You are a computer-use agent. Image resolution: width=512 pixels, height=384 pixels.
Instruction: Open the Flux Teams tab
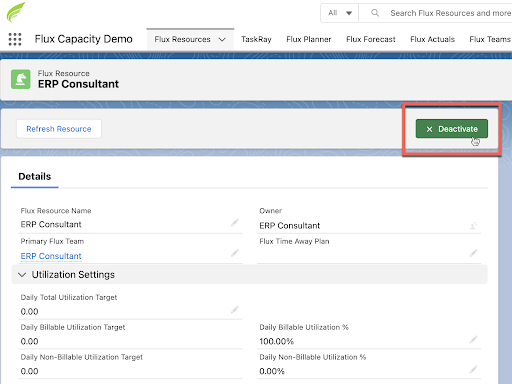coord(490,39)
